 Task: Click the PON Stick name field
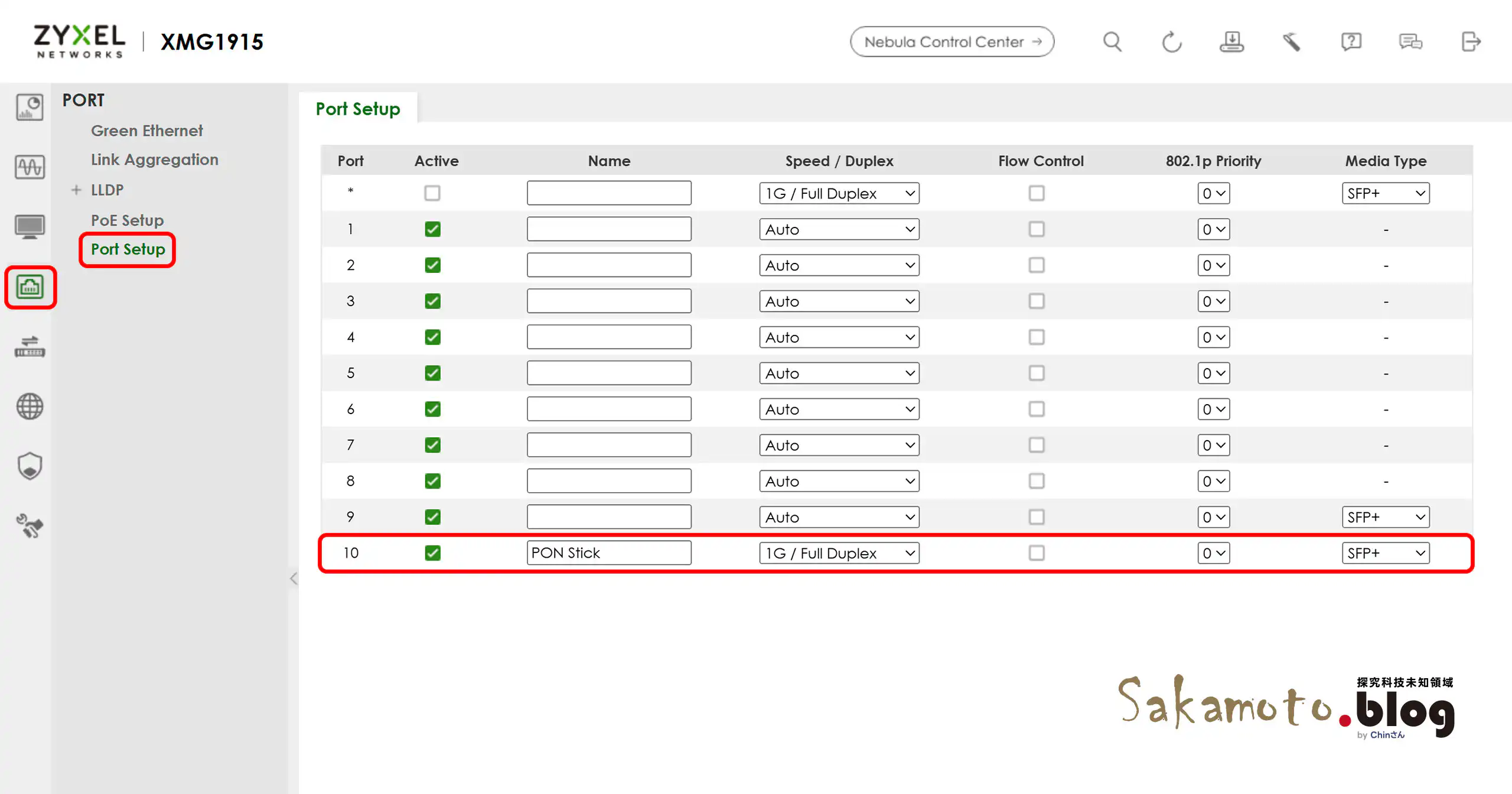point(608,553)
